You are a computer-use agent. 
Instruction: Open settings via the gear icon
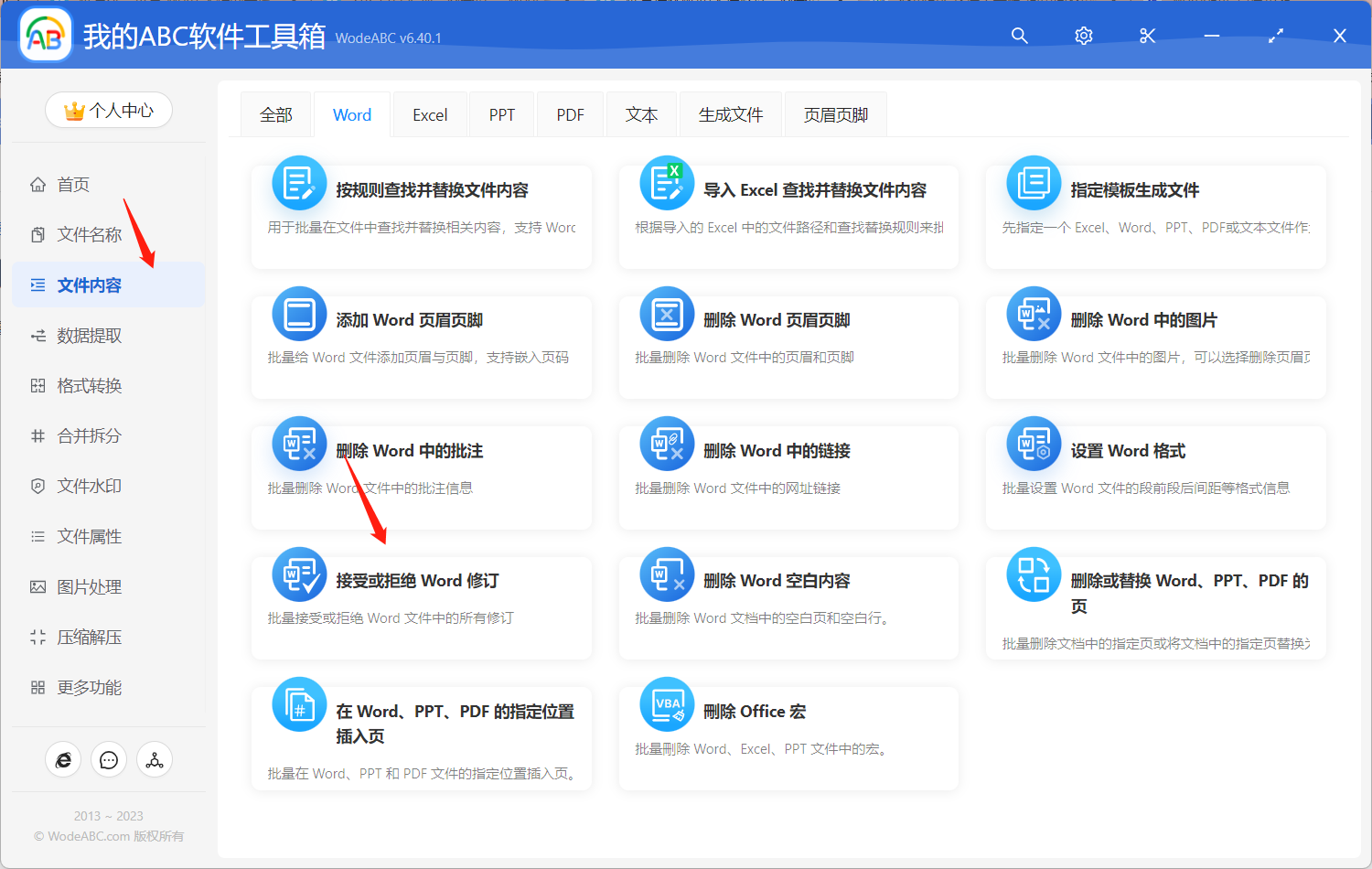coord(1083,36)
